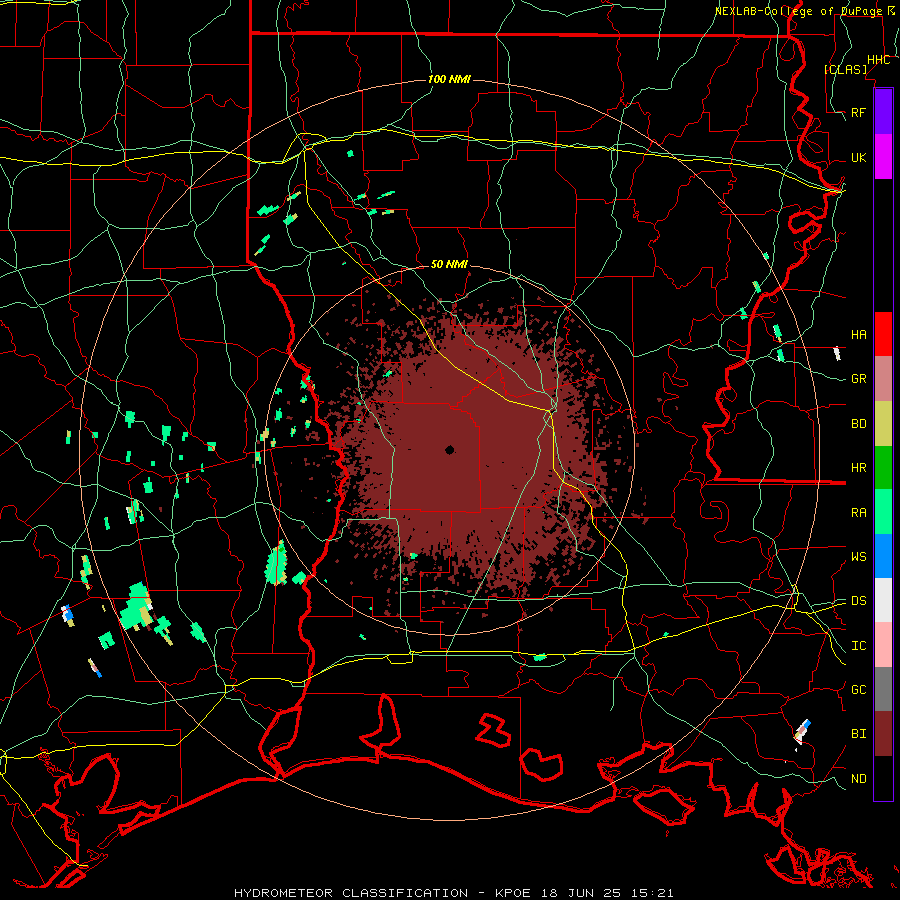Click the purple RF legend color swatch
Image resolution: width=900 pixels, height=900 pixels.
tap(883, 112)
